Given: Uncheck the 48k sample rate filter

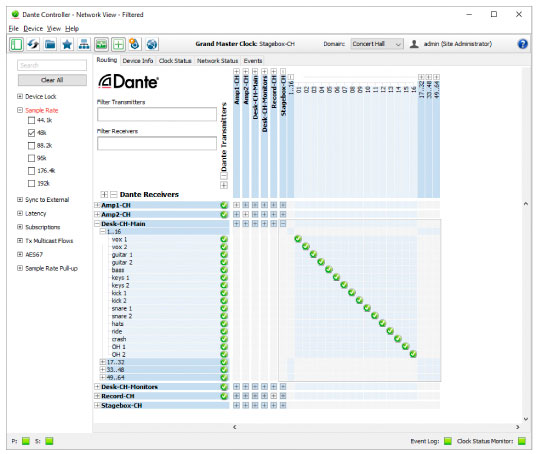Looking at the screenshot, I should tap(31, 133).
